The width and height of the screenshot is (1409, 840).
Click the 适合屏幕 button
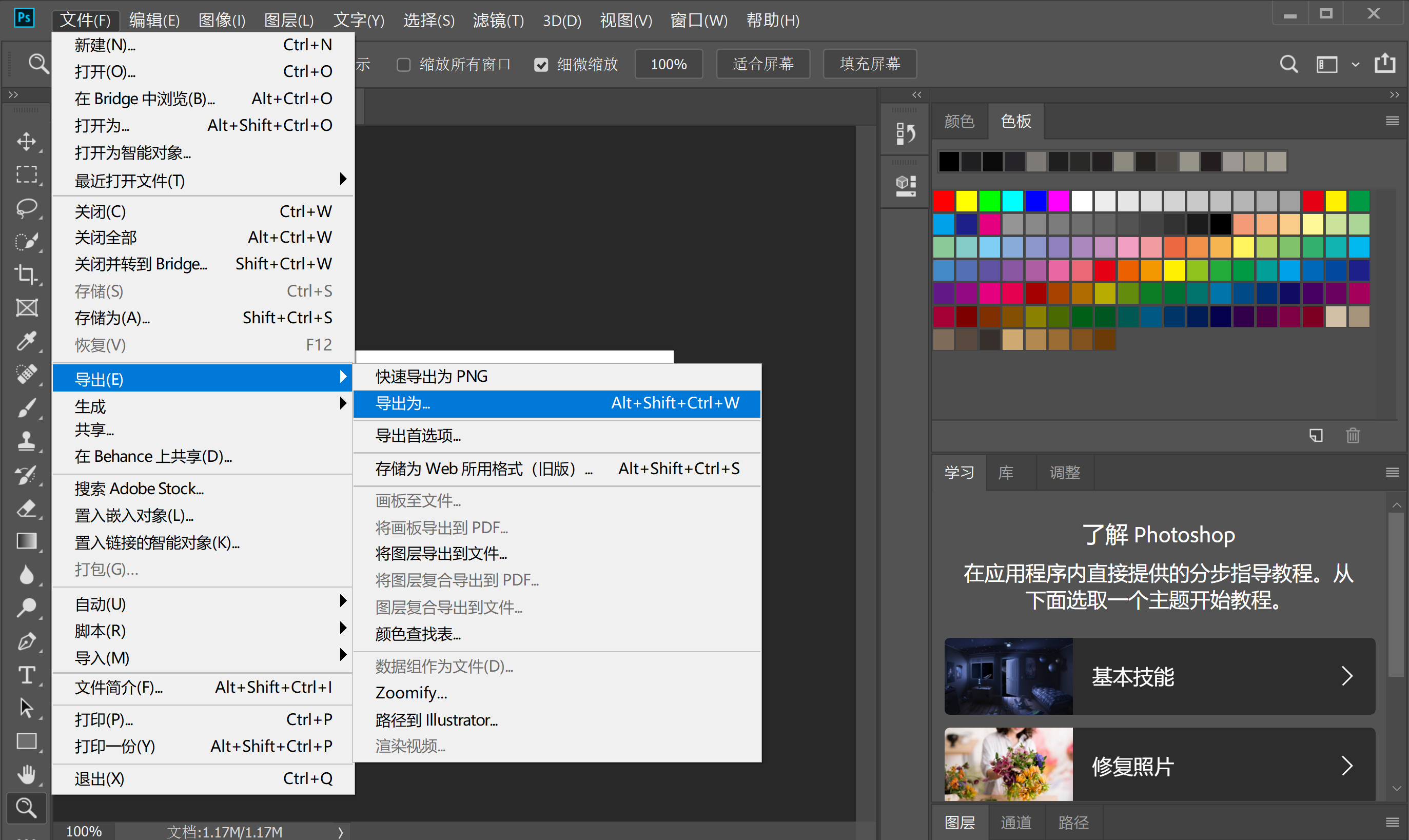click(763, 64)
